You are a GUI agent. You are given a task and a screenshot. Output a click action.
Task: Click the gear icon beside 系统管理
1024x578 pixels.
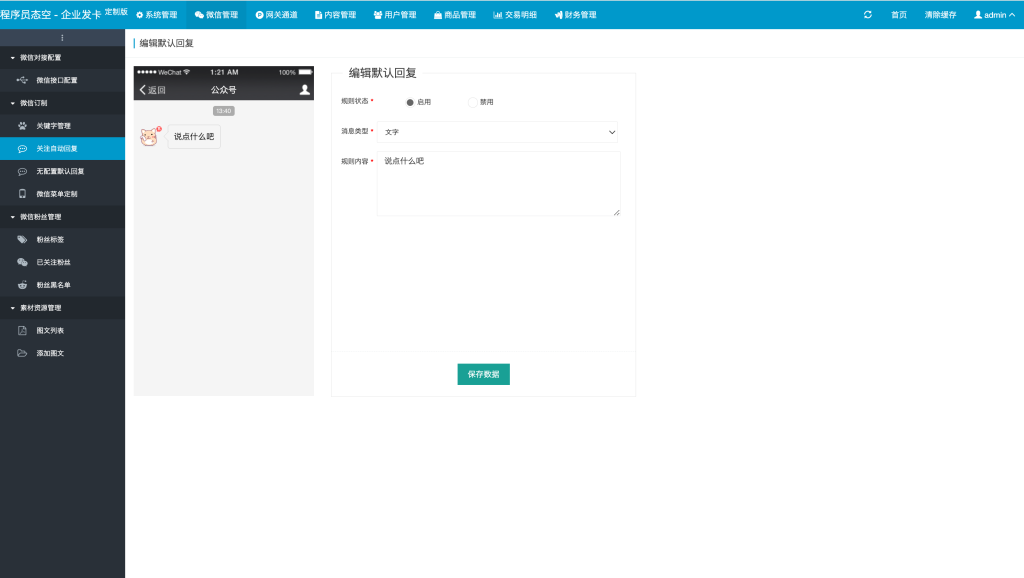point(139,15)
